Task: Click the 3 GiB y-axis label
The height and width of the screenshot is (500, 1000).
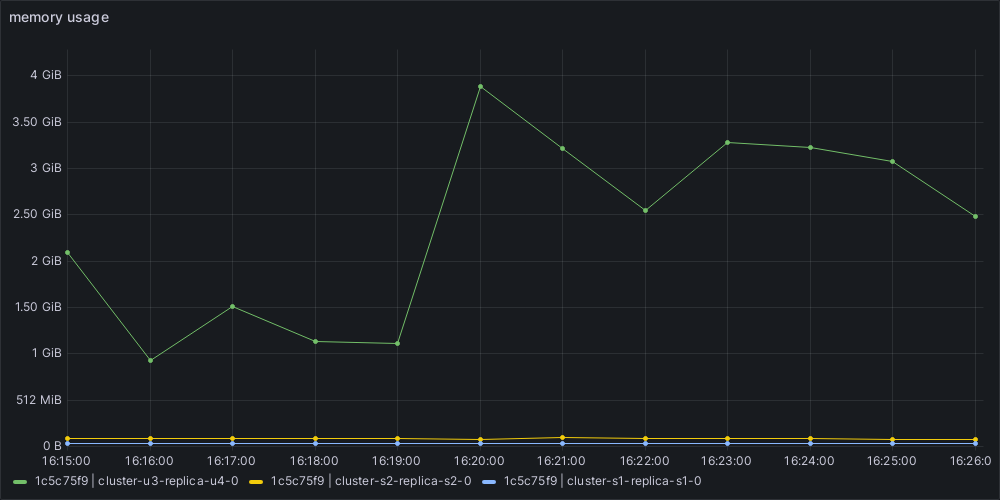Action: tap(45, 168)
